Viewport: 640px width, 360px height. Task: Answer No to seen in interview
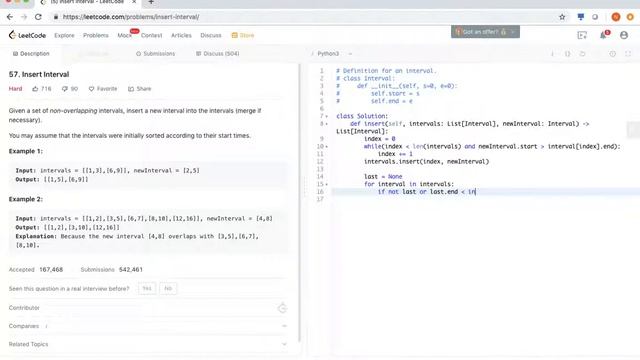[168, 289]
